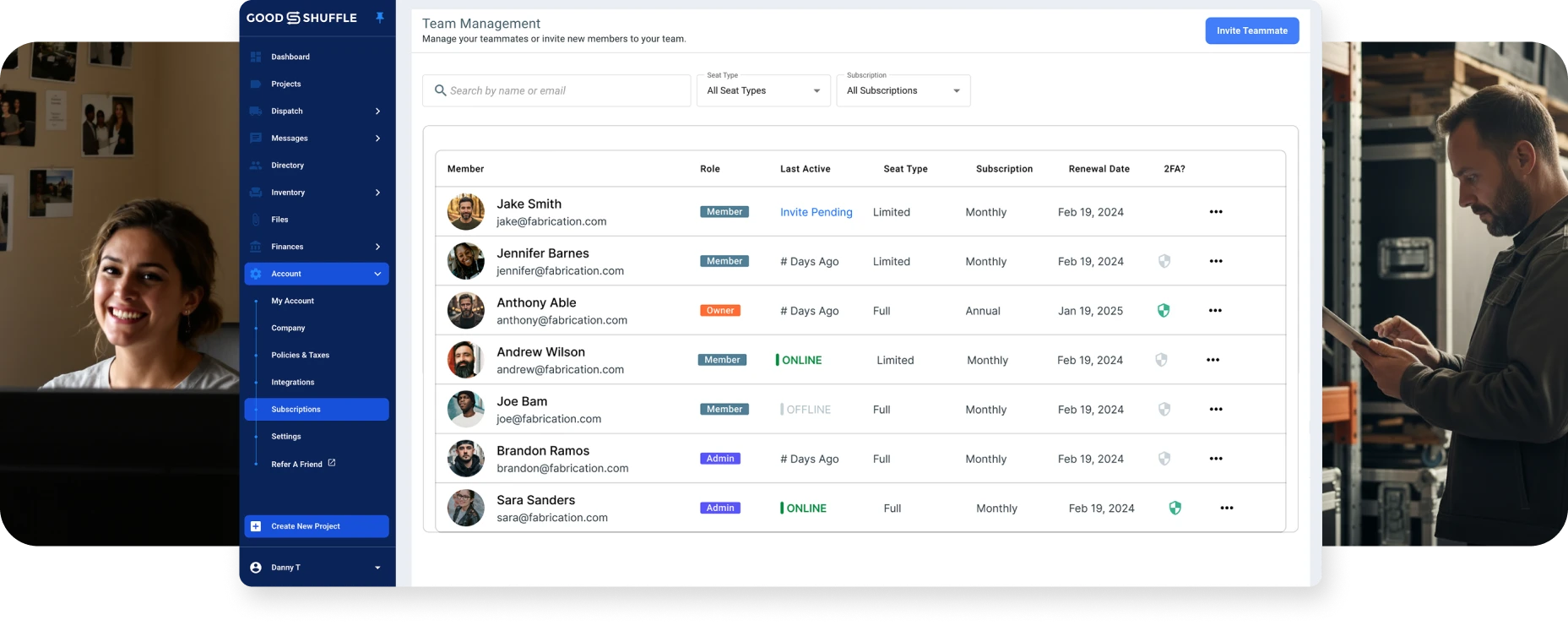Click the pin icon beside Goodshuffle logo
The height and width of the screenshot is (631, 1568).
pos(380,18)
